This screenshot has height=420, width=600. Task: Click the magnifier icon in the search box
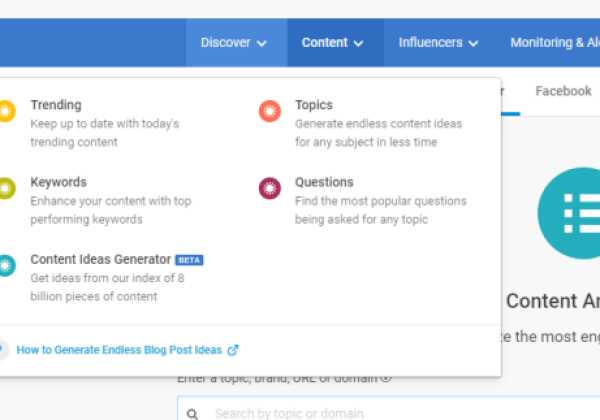tap(193, 413)
